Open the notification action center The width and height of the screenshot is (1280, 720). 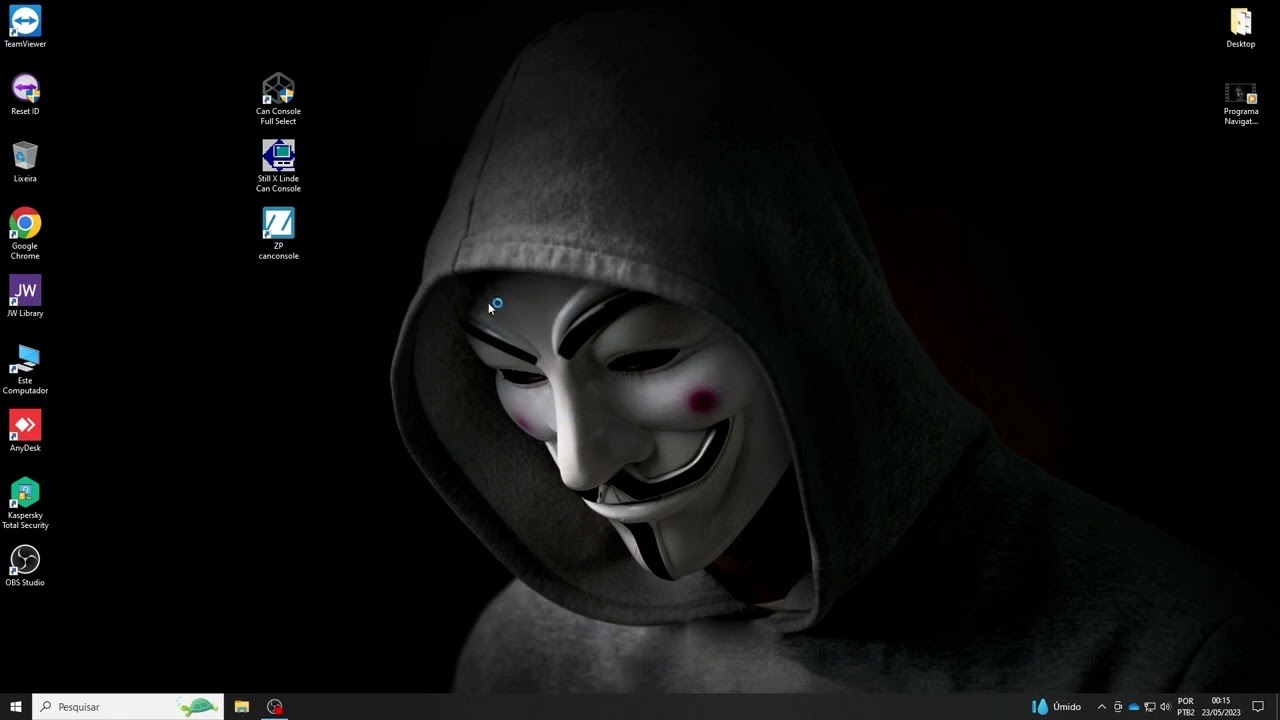click(x=1259, y=707)
